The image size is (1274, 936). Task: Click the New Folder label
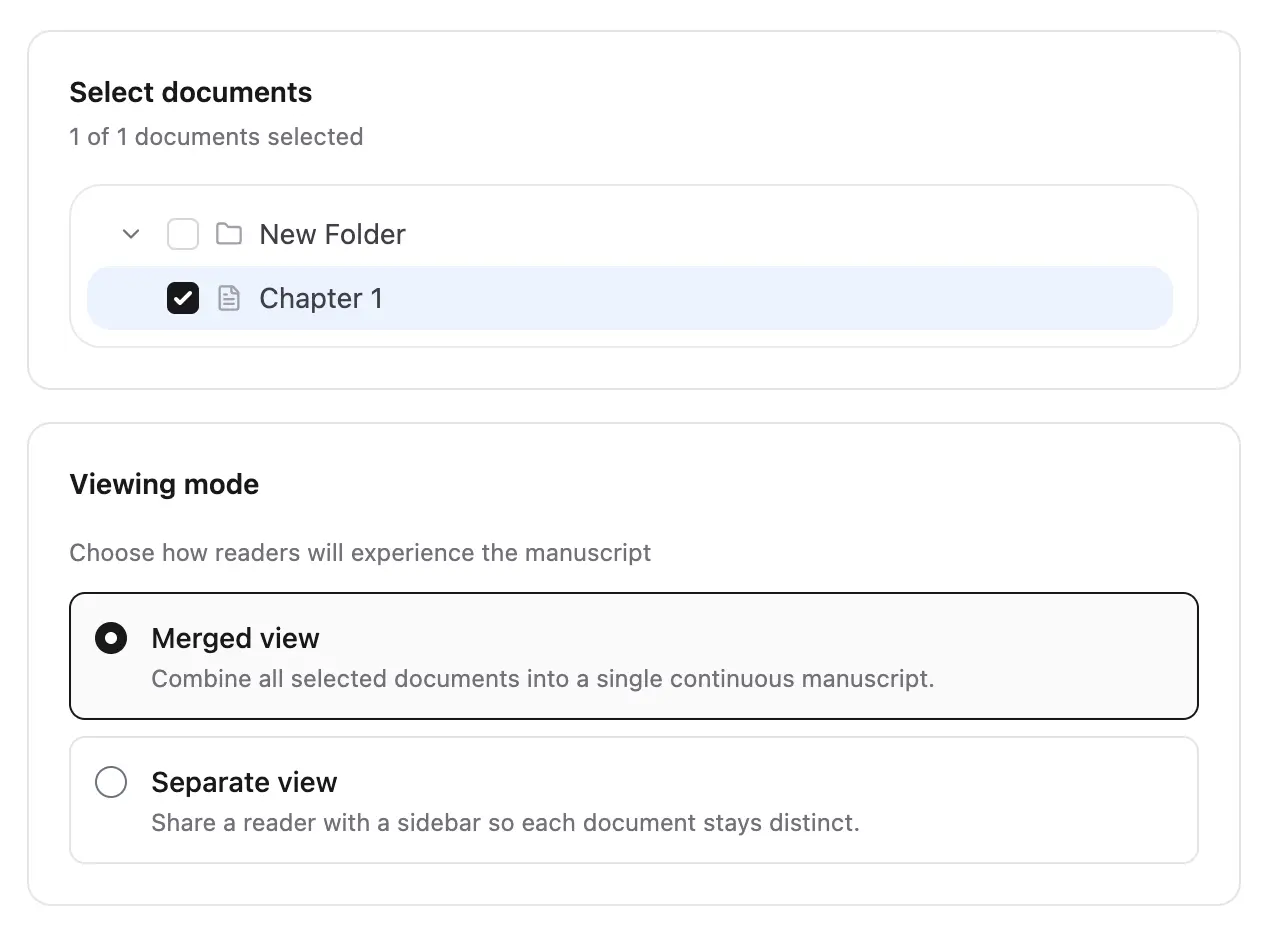(332, 233)
